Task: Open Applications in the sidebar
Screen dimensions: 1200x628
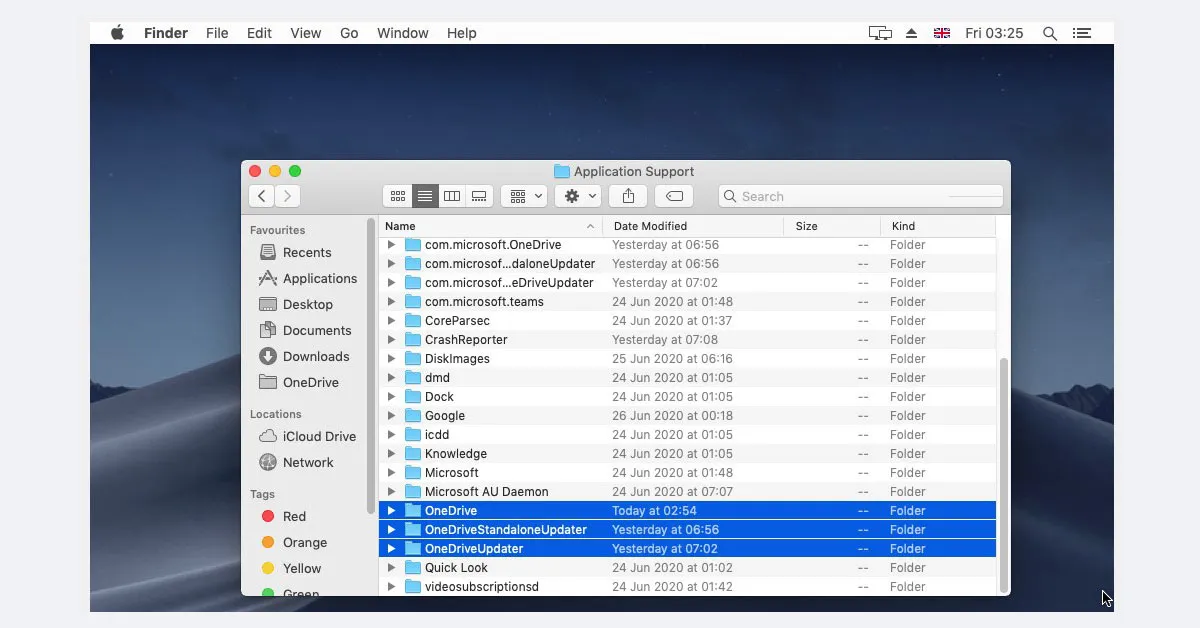Action: click(x=307, y=278)
